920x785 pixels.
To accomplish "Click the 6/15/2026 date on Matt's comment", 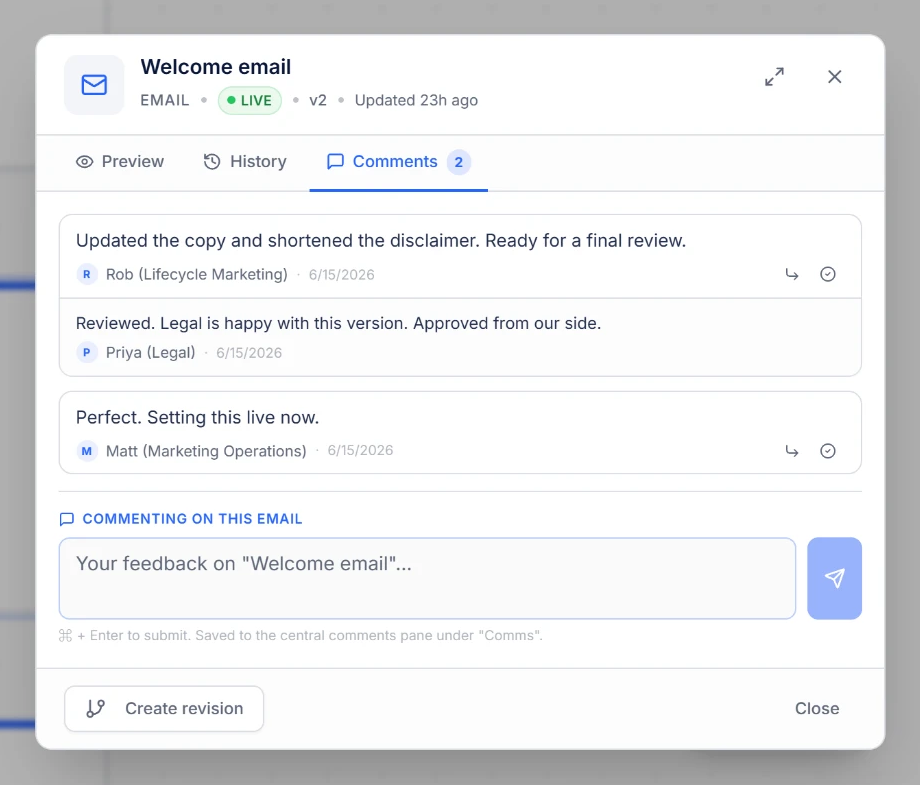I will tap(360, 450).
